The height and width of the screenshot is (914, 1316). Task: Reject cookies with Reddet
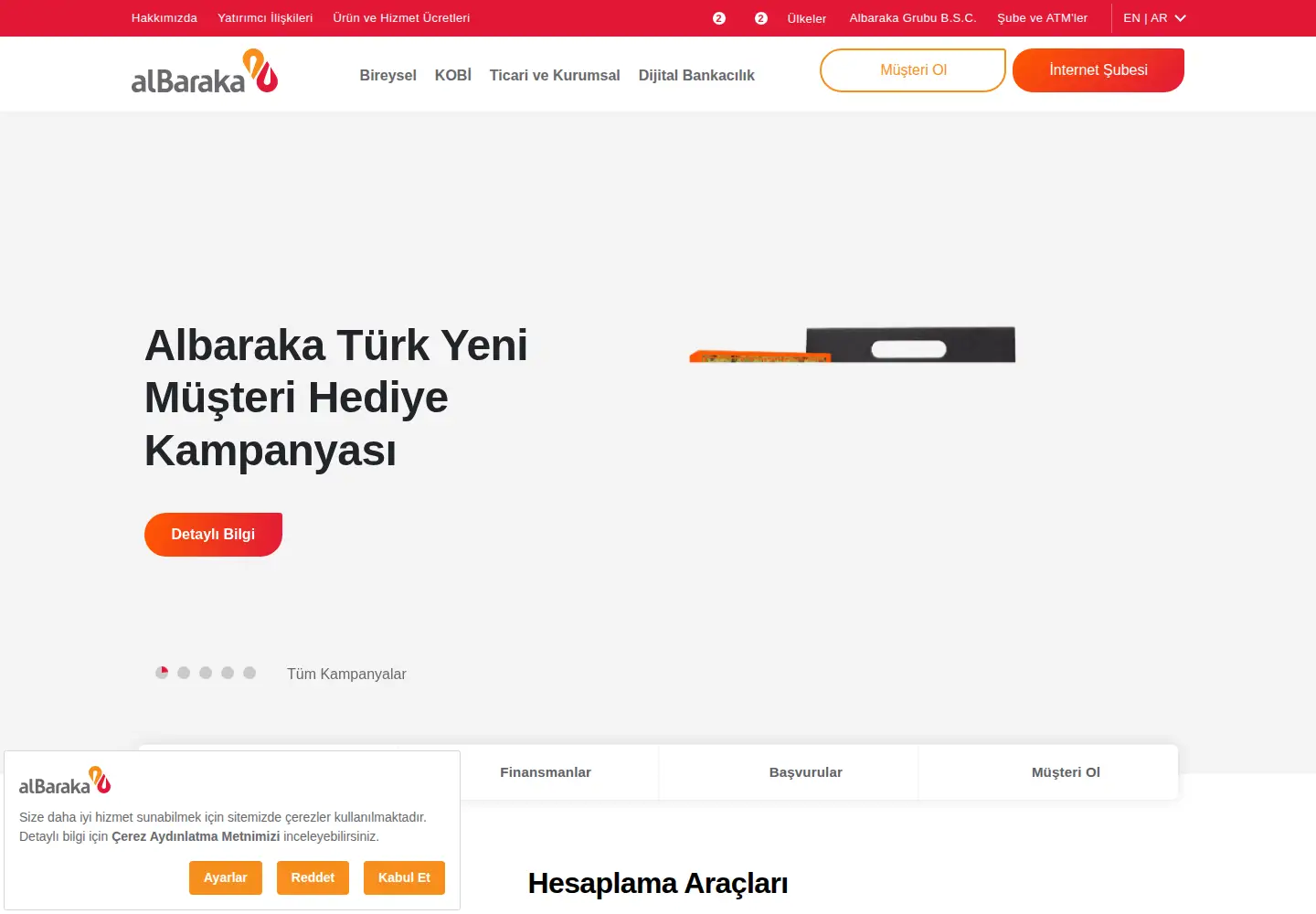tap(313, 877)
